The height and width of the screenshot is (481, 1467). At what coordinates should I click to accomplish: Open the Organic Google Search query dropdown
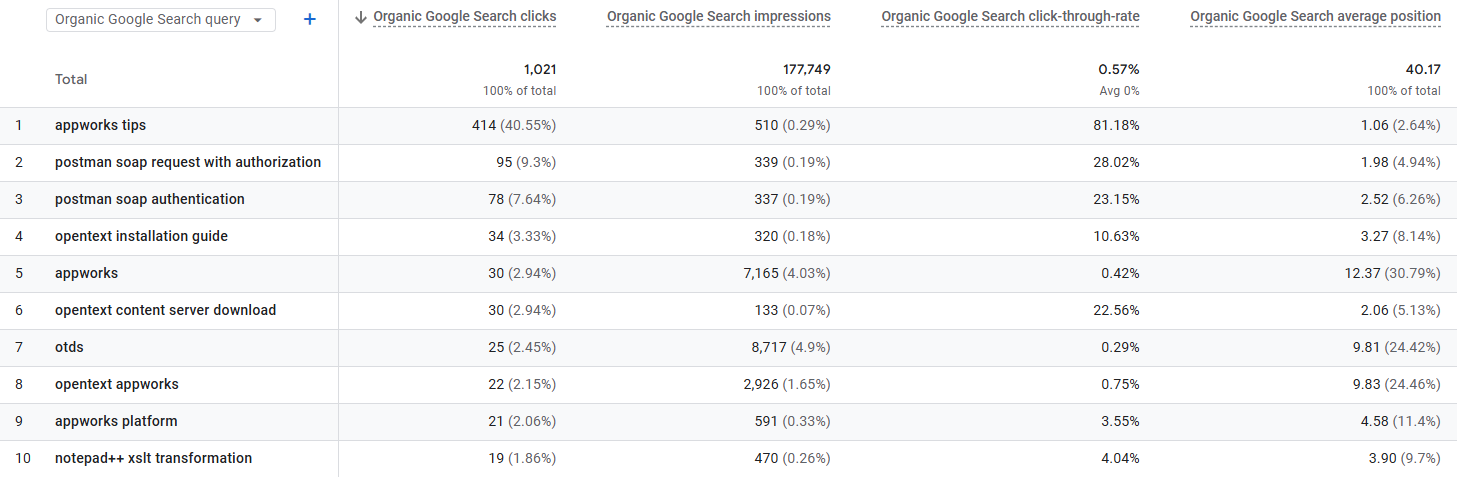[x=161, y=20]
